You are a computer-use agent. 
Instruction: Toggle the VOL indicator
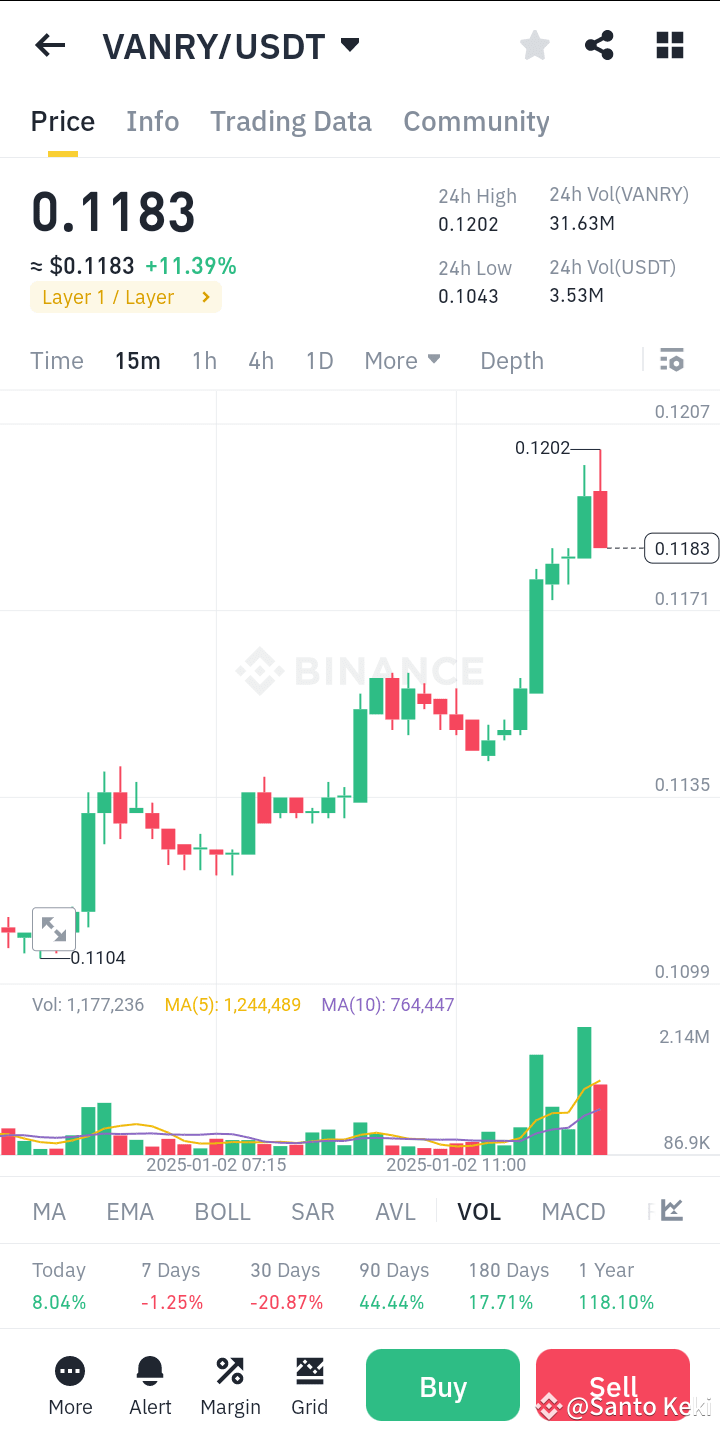point(479,1210)
